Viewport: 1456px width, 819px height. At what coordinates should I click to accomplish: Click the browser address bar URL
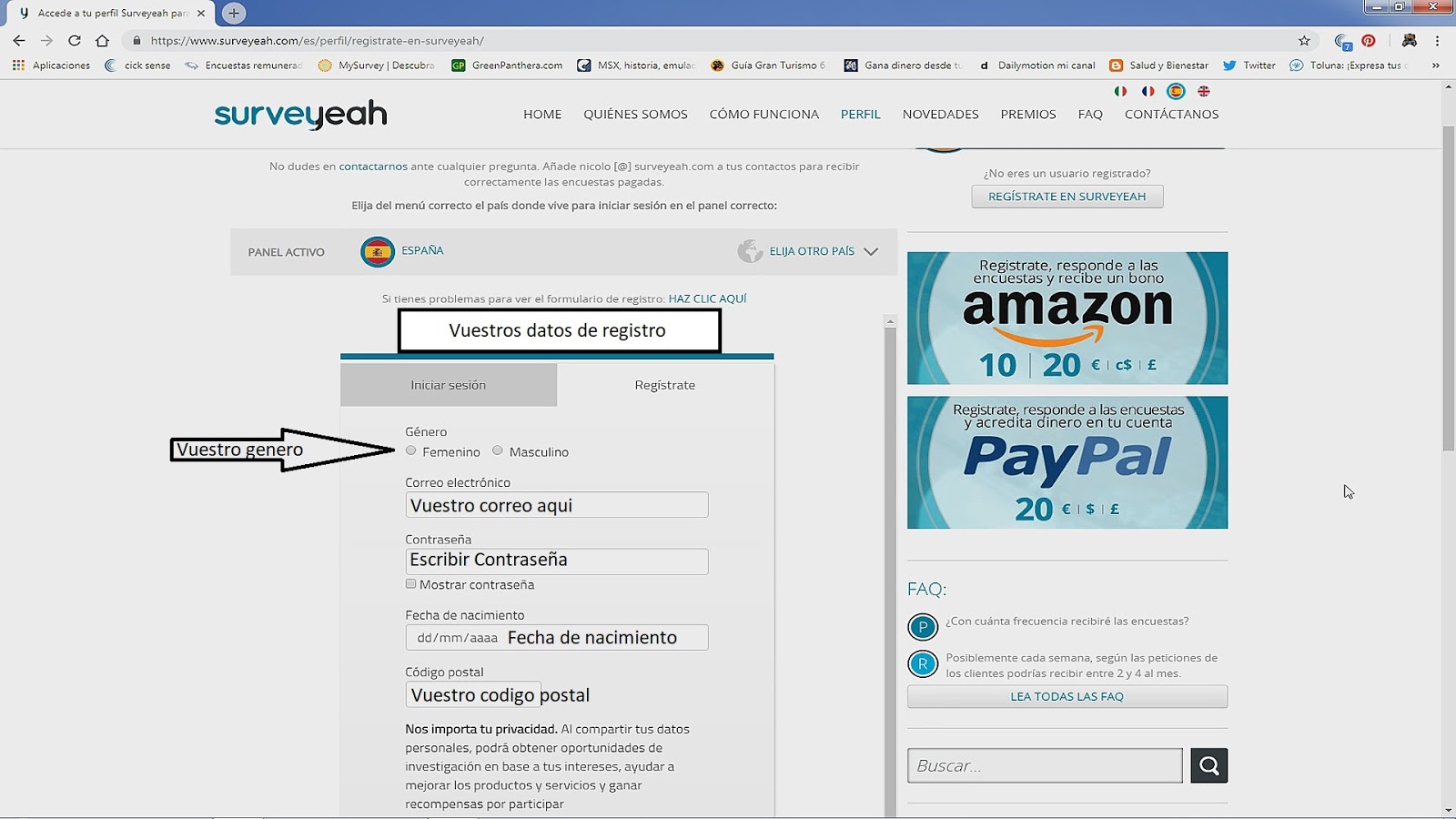click(318, 40)
